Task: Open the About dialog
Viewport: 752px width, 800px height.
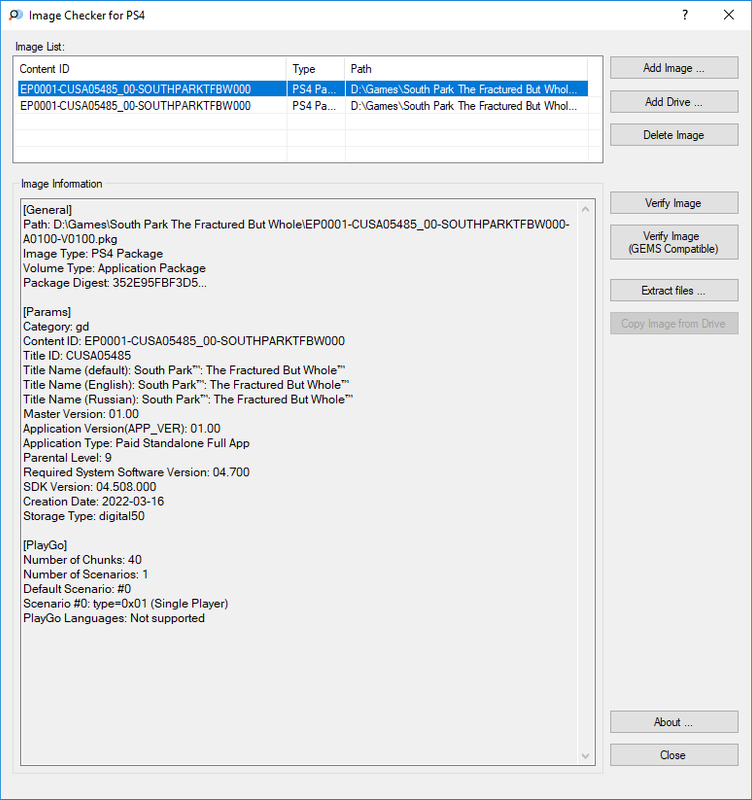Action: tap(674, 722)
